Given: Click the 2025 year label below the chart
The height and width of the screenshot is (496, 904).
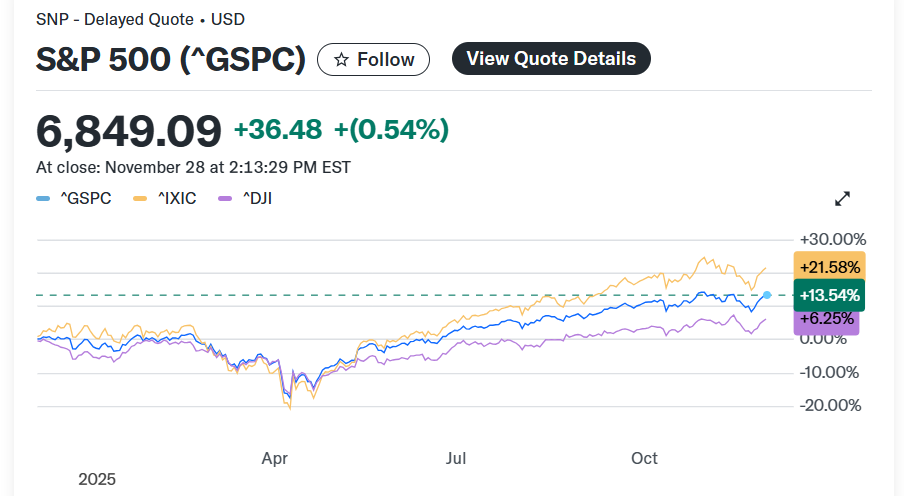Looking at the screenshot, I should tap(97, 480).
